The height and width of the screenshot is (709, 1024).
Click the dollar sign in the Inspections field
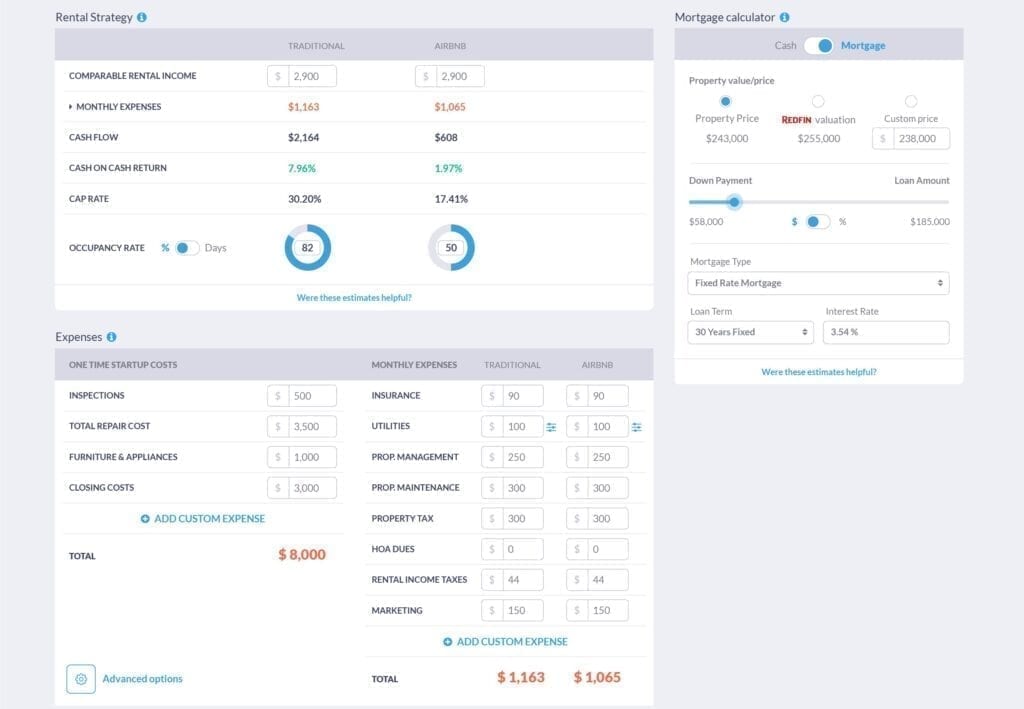click(x=276, y=395)
